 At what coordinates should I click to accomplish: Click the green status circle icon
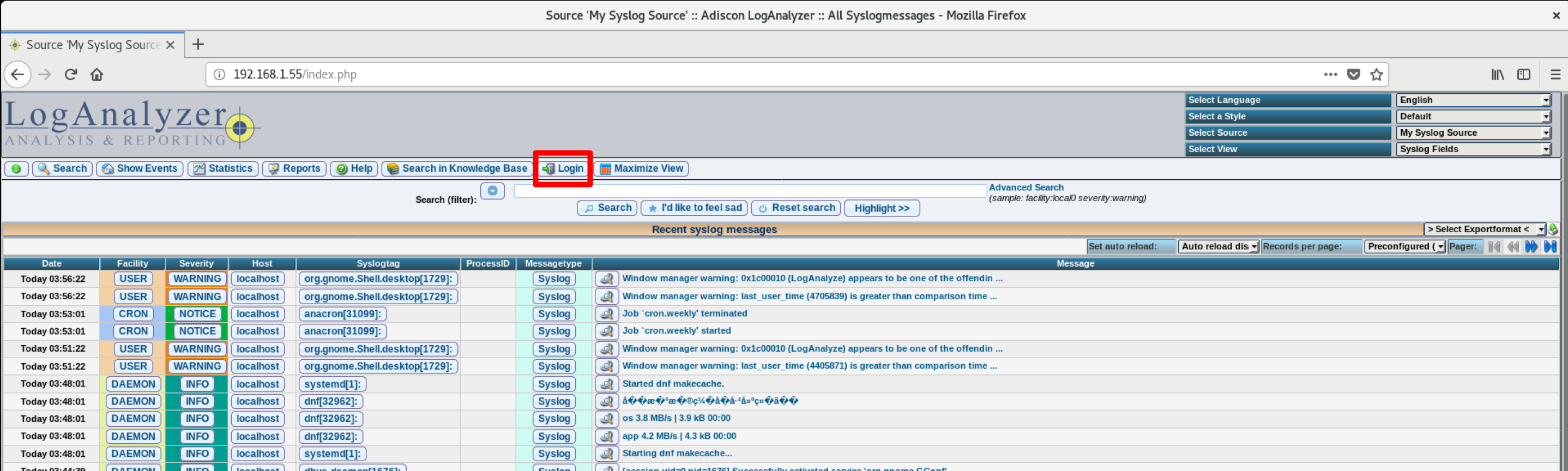point(16,168)
